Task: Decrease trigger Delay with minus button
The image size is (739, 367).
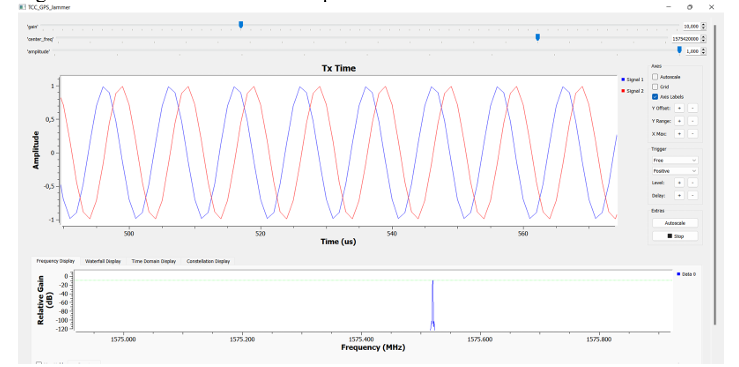Action: coord(692,195)
